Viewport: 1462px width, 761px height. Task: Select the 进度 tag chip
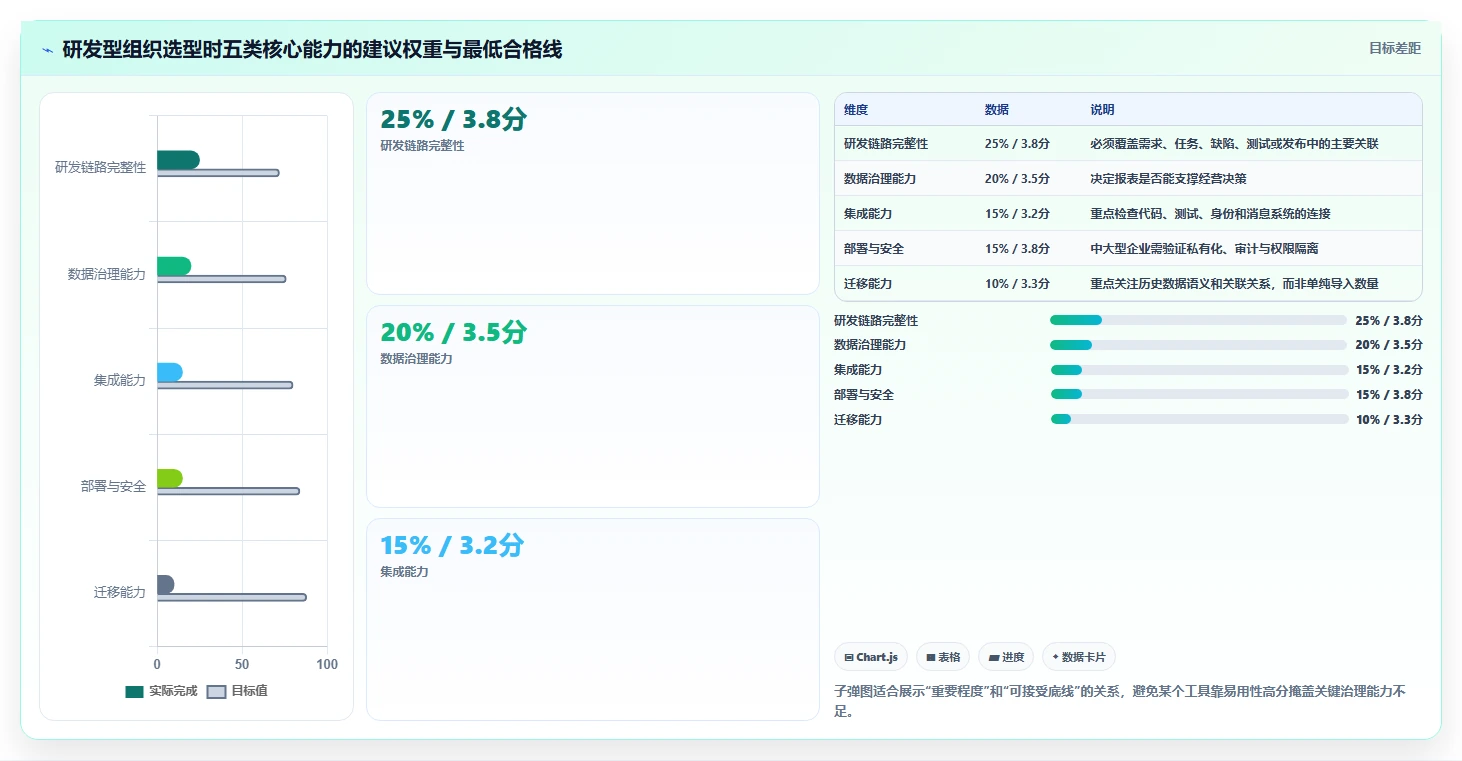click(x=1006, y=657)
